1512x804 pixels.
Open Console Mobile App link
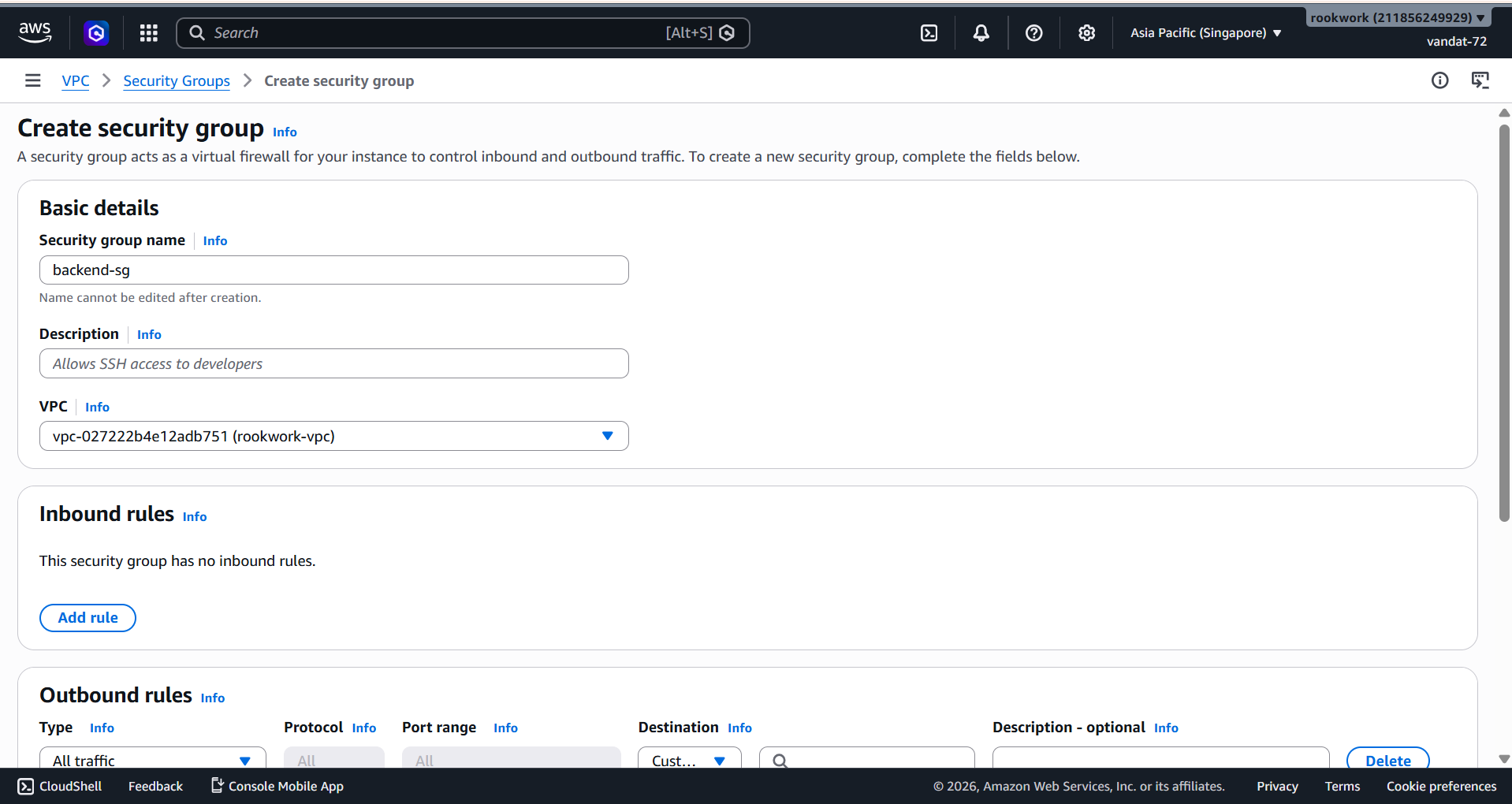(x=277, y=786)
